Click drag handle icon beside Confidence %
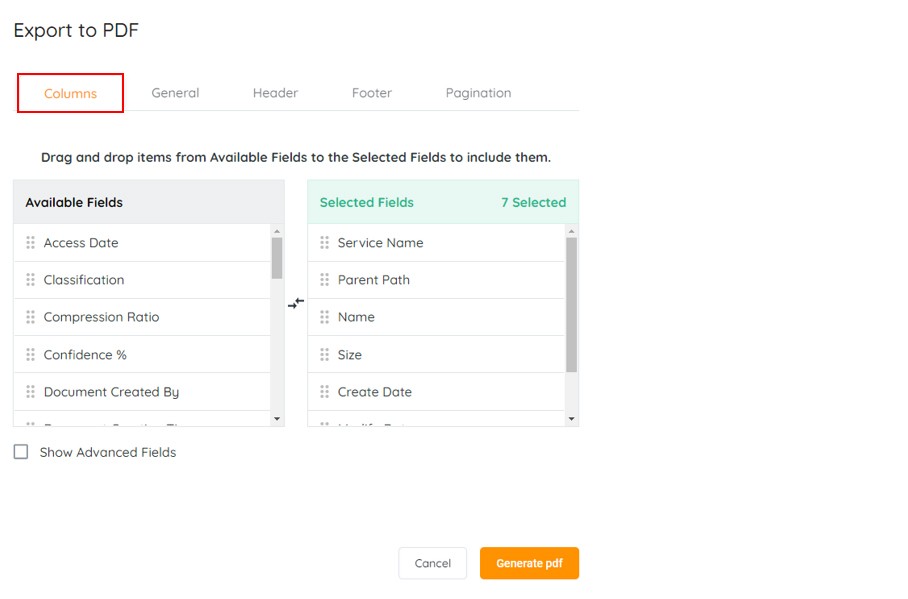 (x=31, y=355)
